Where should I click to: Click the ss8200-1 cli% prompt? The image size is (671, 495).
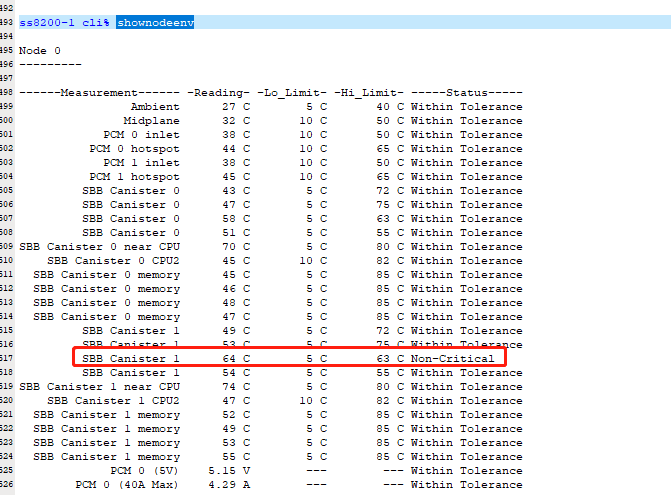point(64,23)
